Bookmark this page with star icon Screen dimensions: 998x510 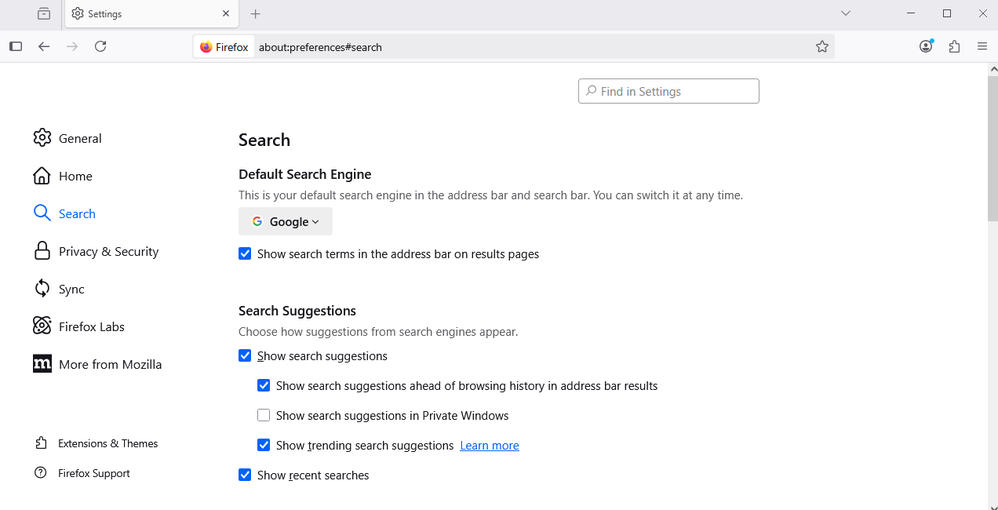click(x=822, y=47)
